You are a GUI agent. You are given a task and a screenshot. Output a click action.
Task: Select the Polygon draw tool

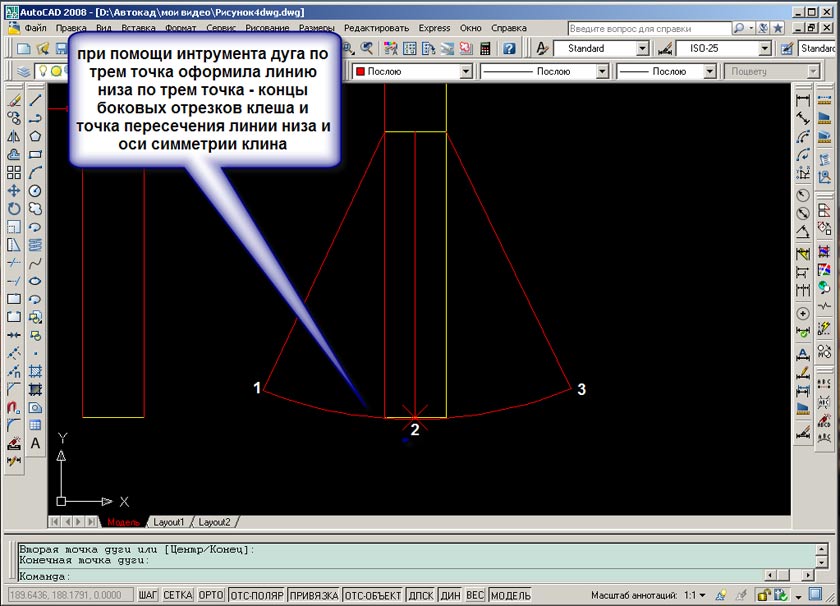[x=35, y=136]
